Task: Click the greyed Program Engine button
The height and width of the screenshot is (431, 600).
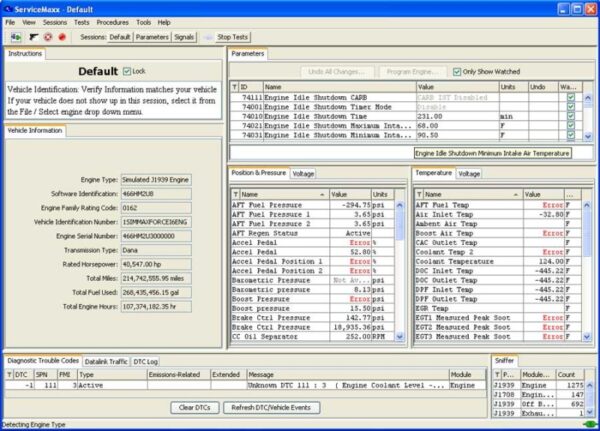Action: 412,72
